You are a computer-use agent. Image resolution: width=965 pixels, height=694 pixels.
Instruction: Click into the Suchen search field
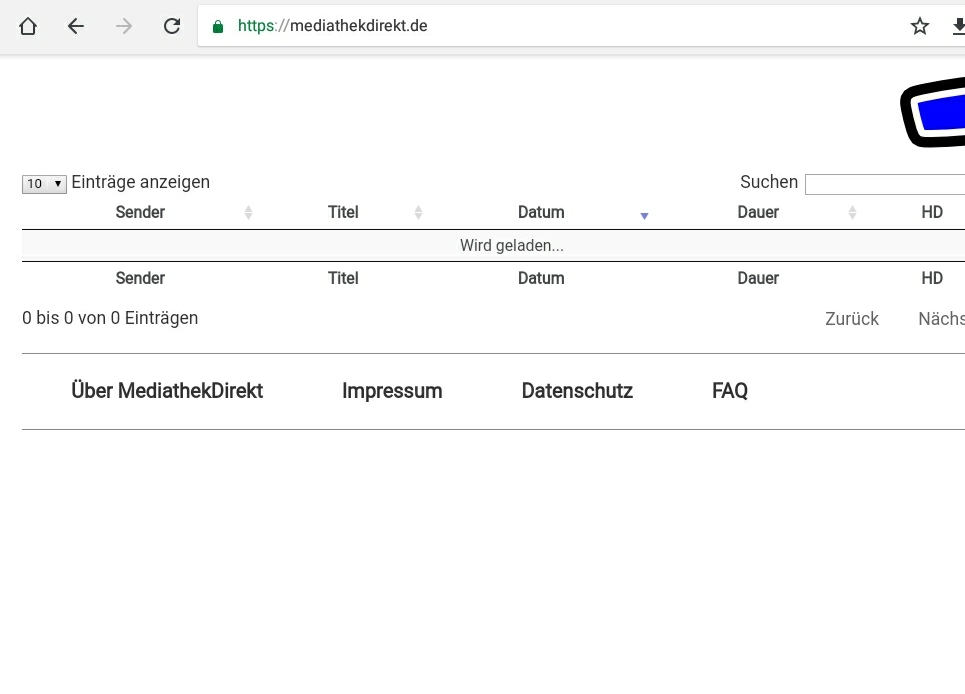[x=885, y=184]
